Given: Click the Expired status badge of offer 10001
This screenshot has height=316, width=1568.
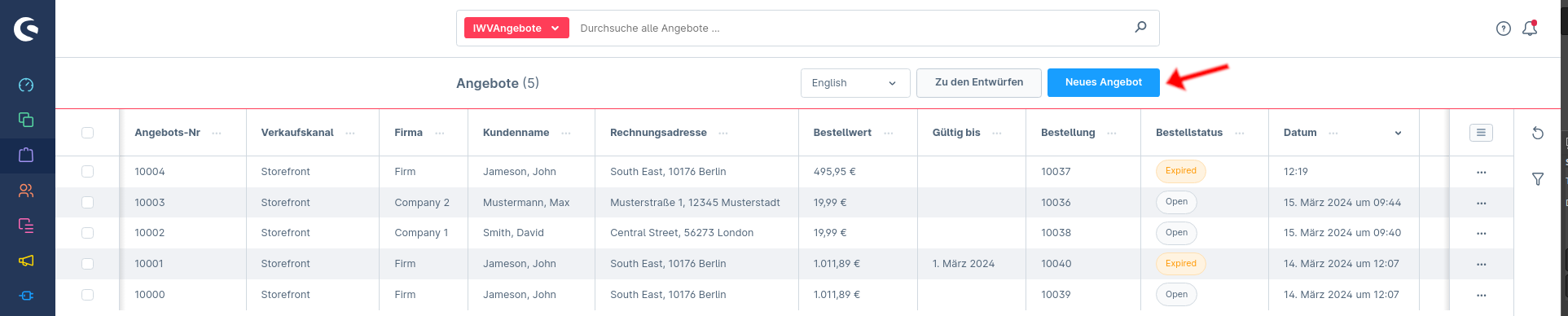Looking at the screenshot, I should tap(1180, 264).
